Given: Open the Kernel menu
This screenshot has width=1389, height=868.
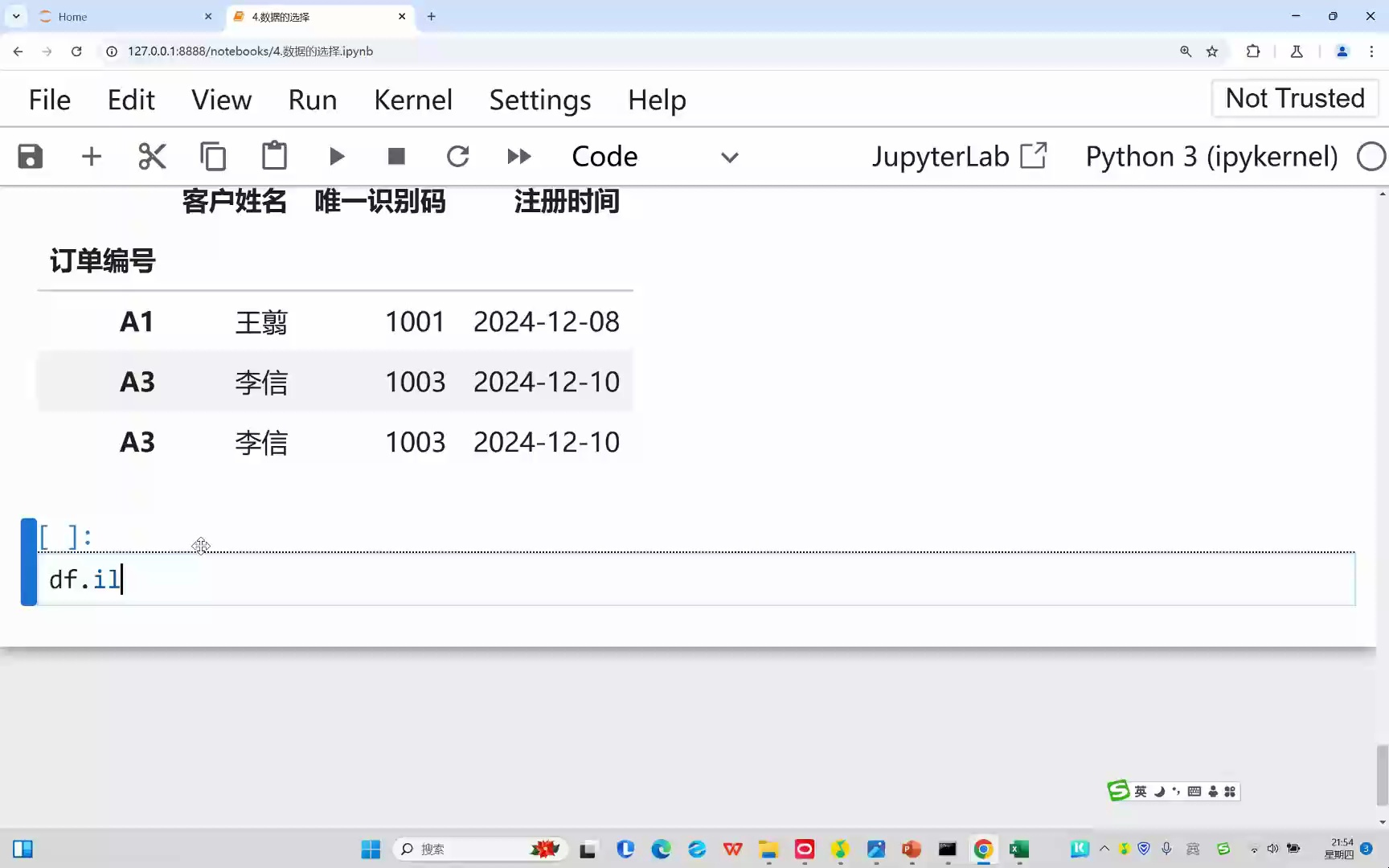Looking at the screenshot, I should [x=413, y=100].
